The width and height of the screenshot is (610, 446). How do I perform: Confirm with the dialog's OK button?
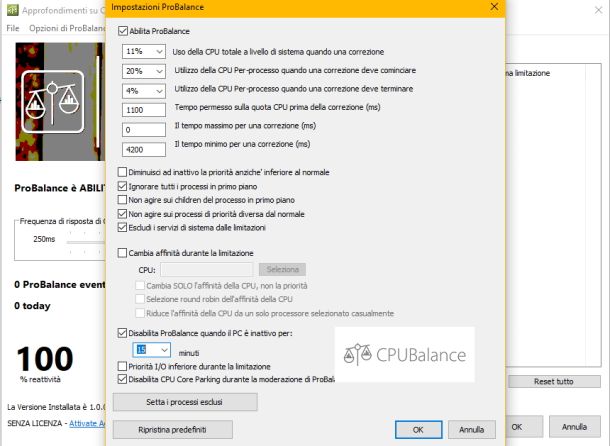click(419, 430)
